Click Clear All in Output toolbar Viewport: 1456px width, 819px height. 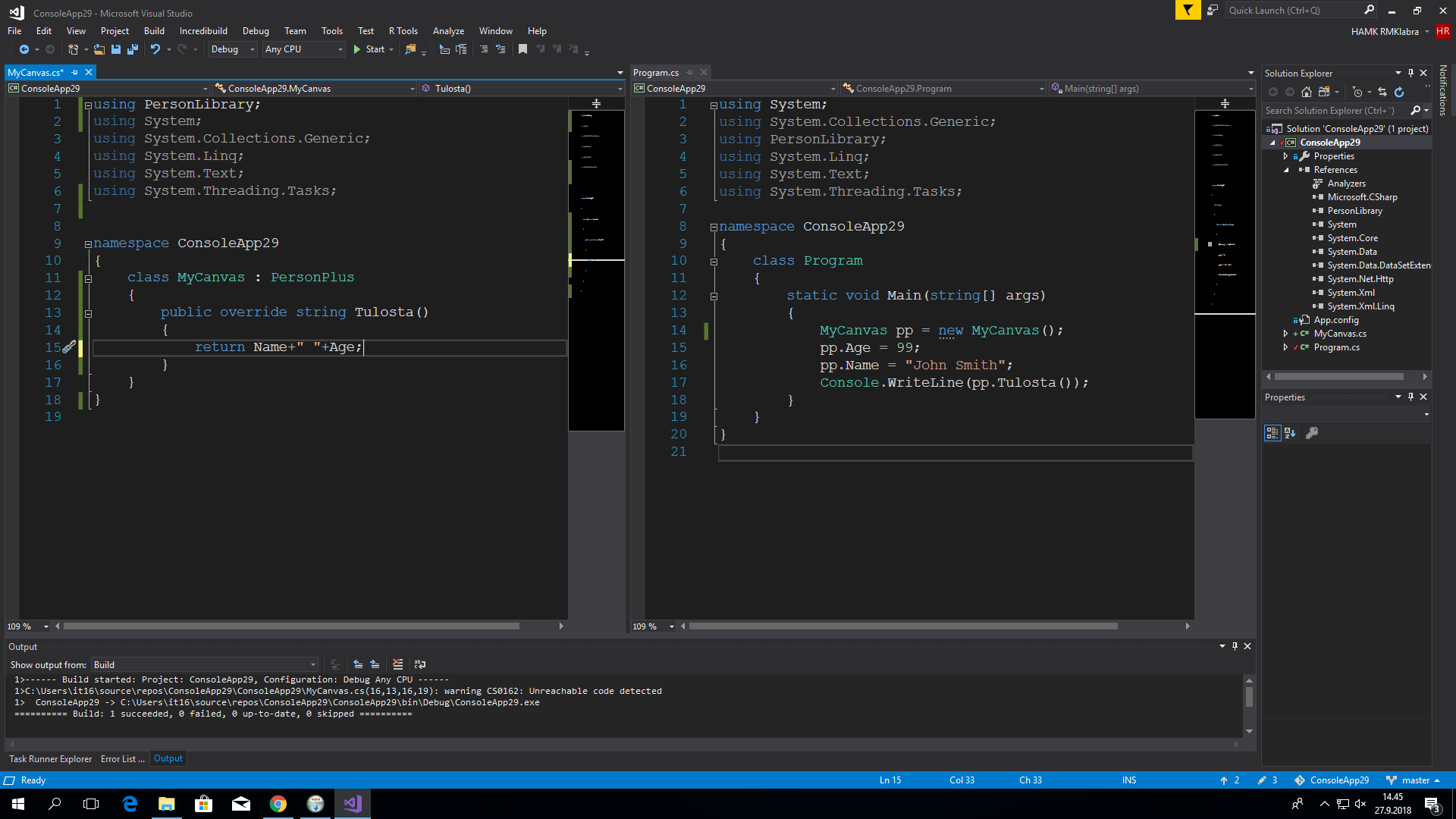[x=397, y=664]
